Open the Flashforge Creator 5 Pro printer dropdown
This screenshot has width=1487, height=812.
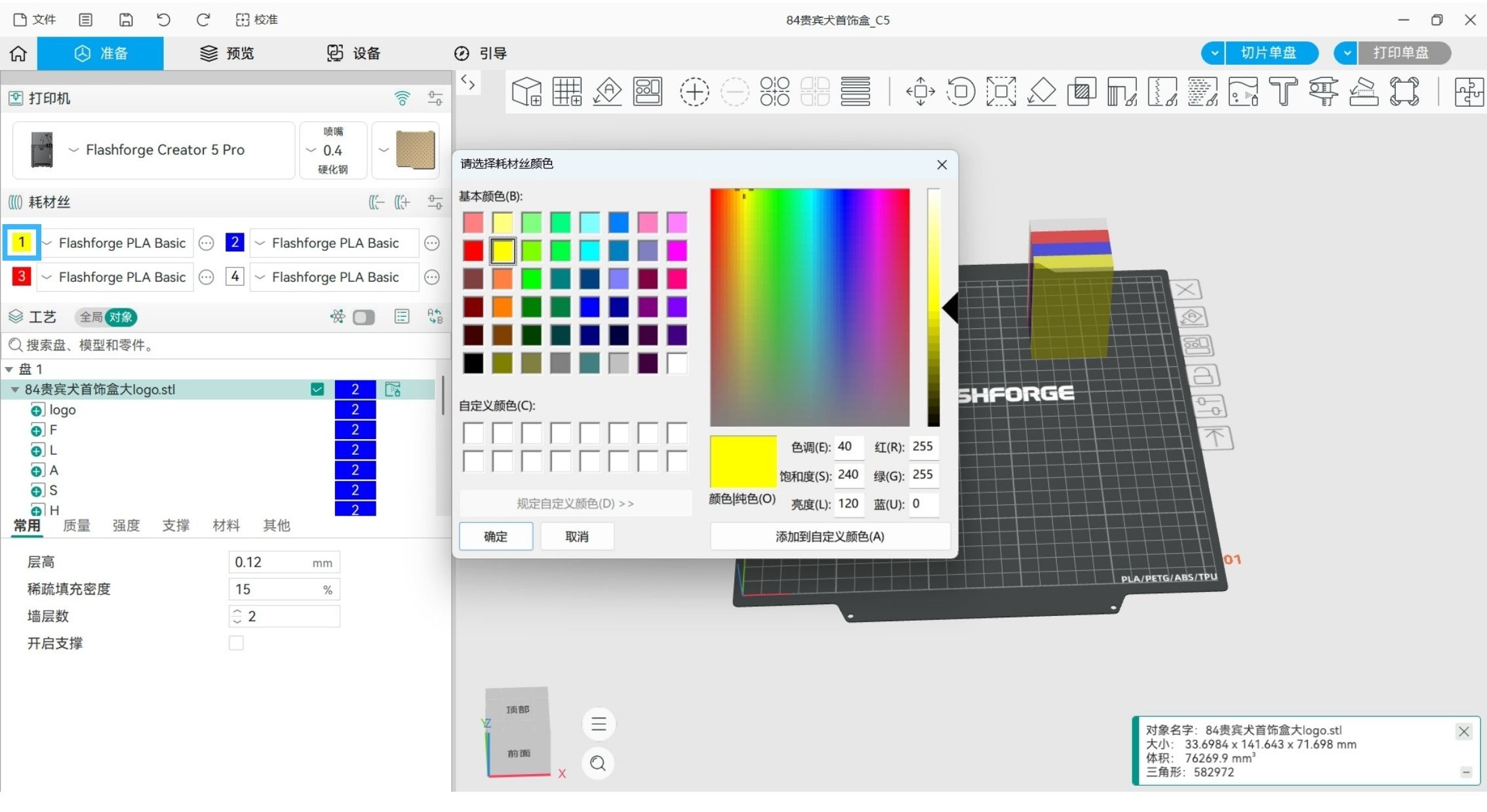153,150
